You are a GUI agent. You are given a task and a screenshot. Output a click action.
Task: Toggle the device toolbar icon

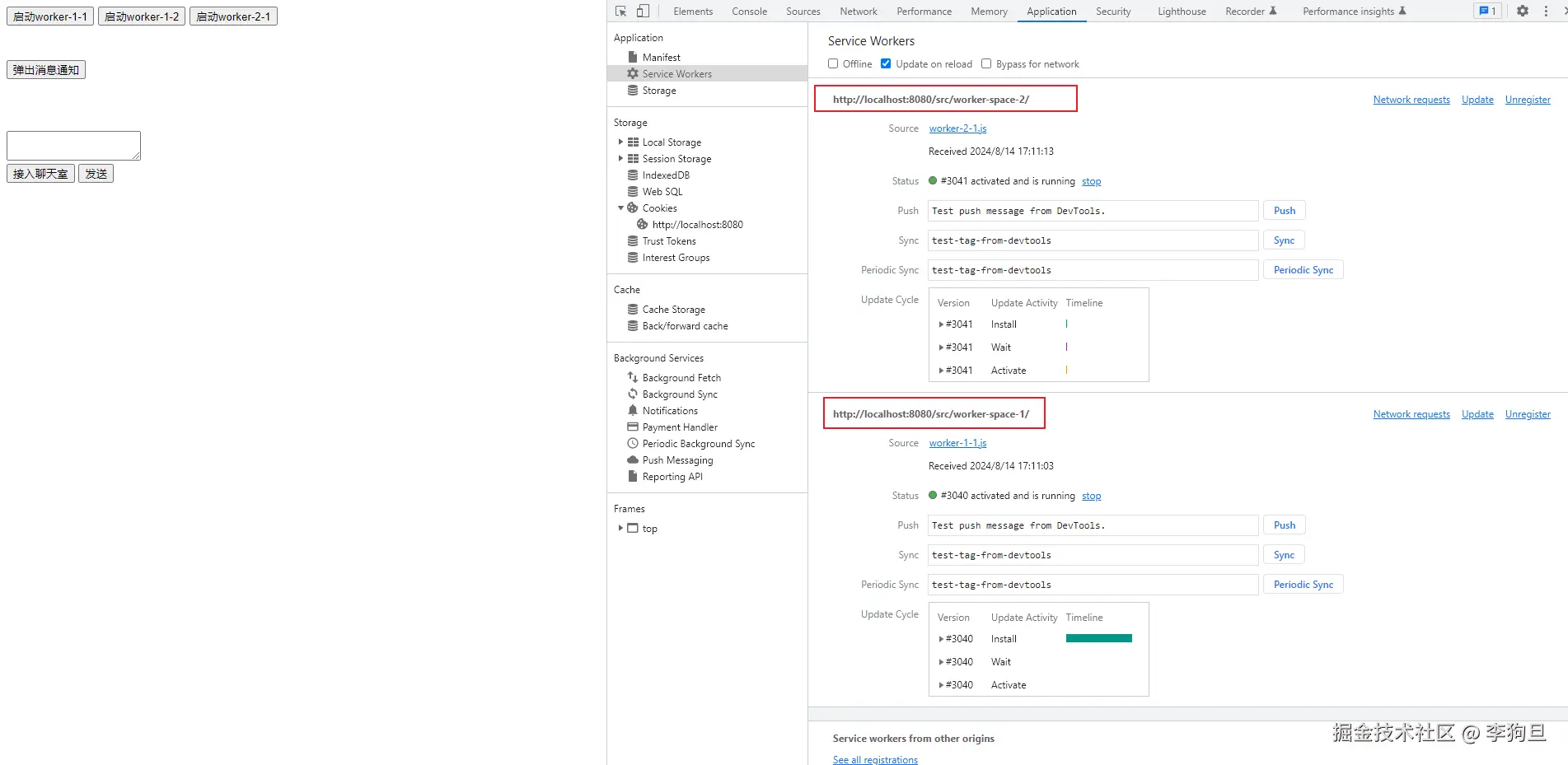[x=643, y=11]
